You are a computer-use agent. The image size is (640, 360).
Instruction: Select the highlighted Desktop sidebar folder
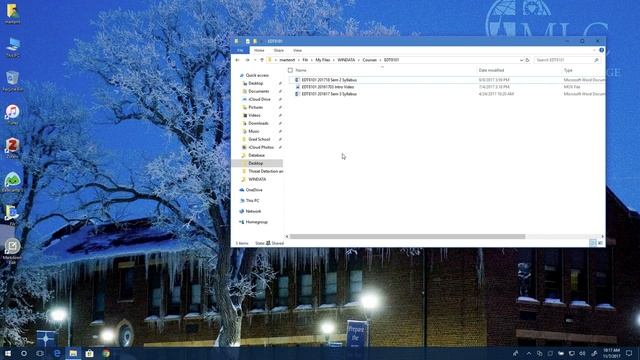coord(256,163)
